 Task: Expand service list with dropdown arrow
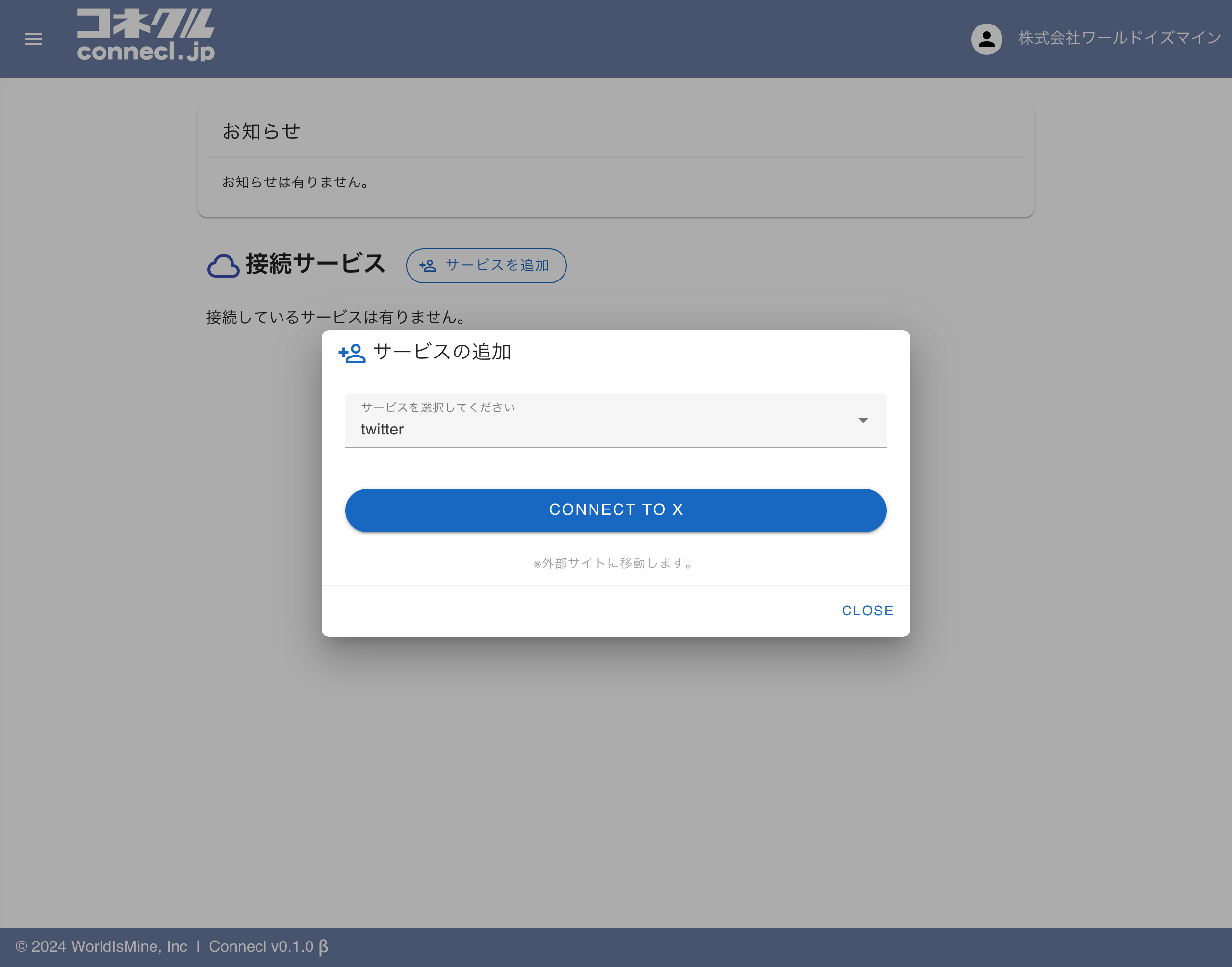click(x=863, y=420)
